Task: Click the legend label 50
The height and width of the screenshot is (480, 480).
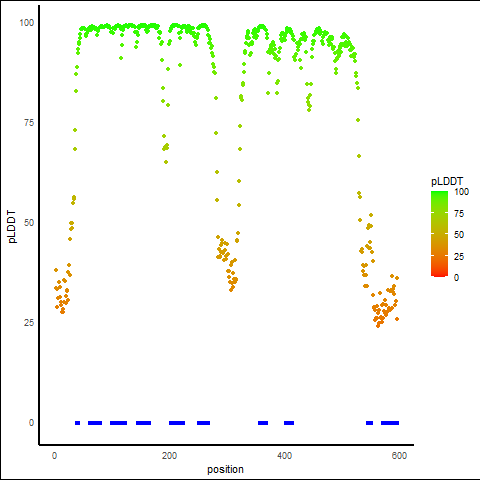Action: coord(459,235)
